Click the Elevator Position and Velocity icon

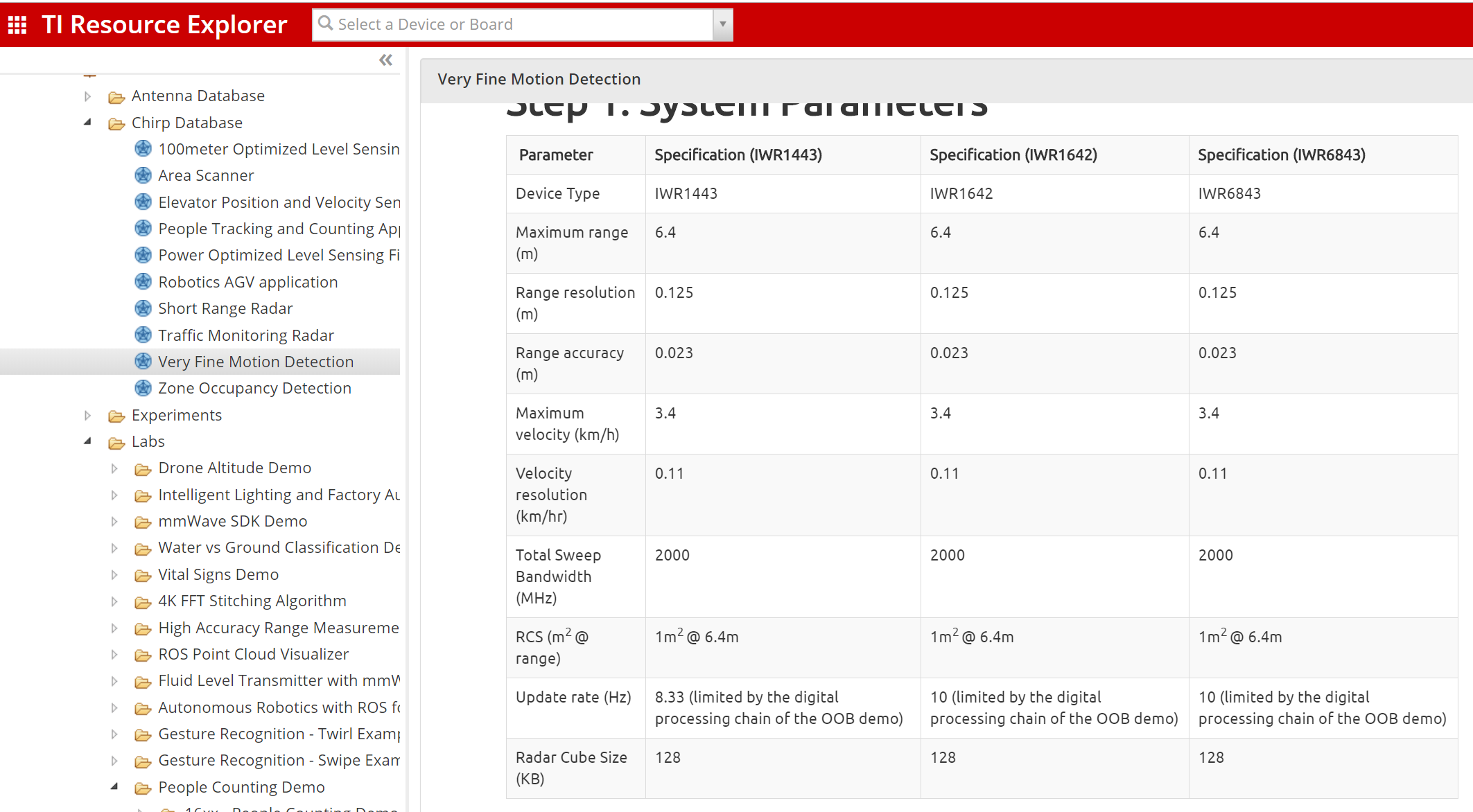(143, 202)
